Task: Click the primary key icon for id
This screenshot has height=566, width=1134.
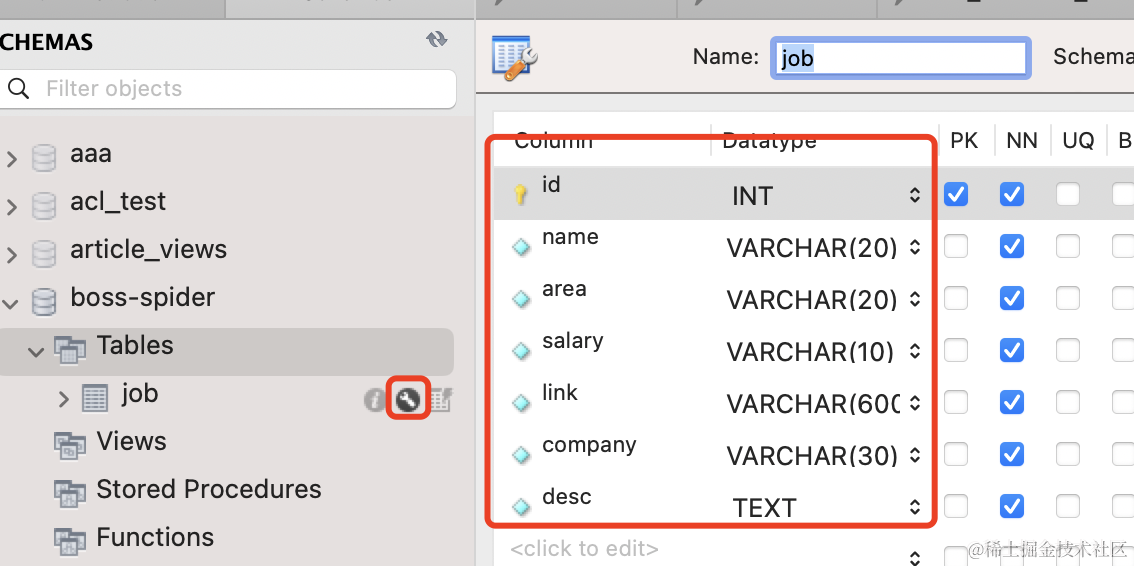Action: [x=520, y=195]
